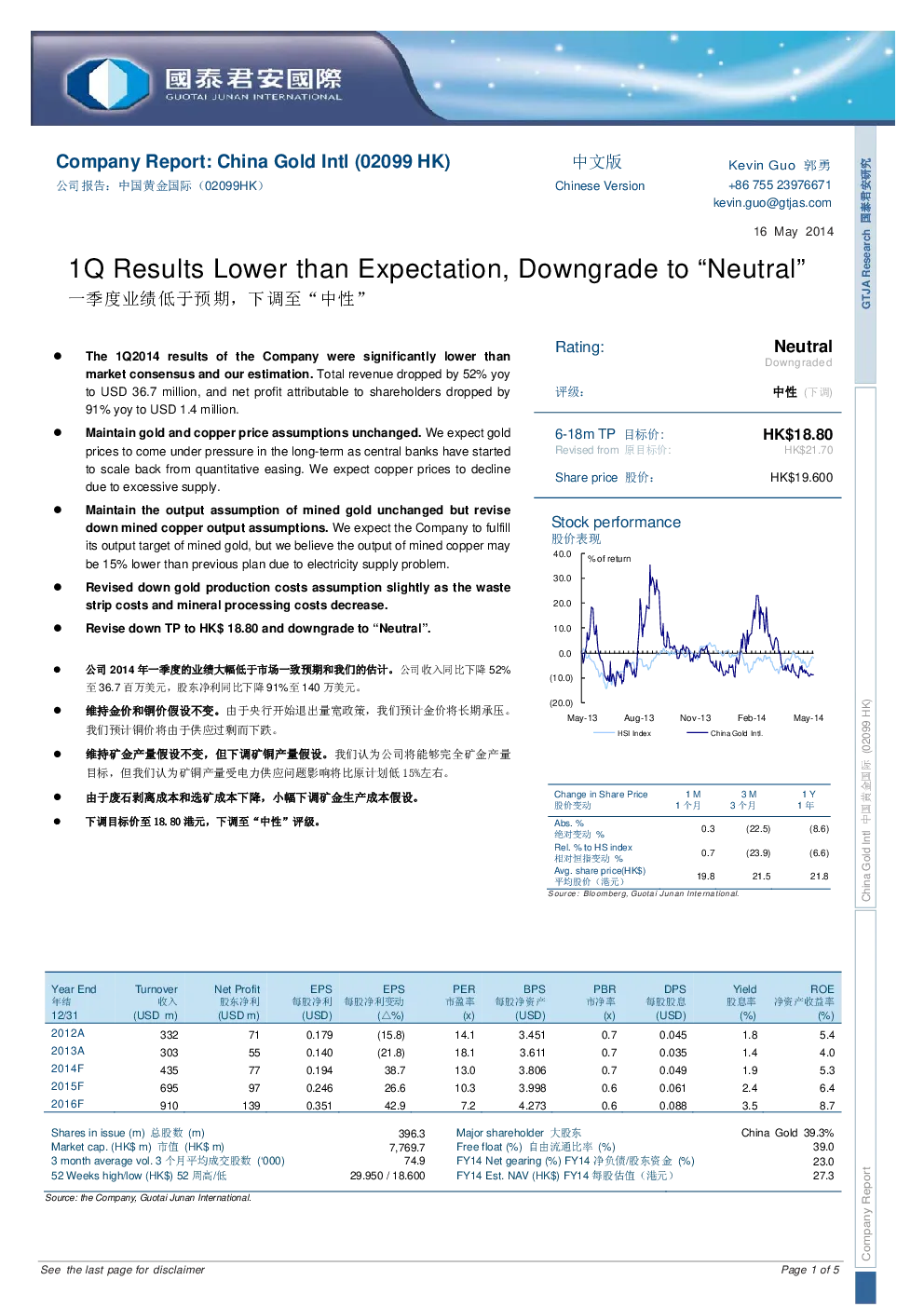Click the China Gold Intl. legend entry
This screenshot has width=924, height=1307.
[x=725, y=733]
